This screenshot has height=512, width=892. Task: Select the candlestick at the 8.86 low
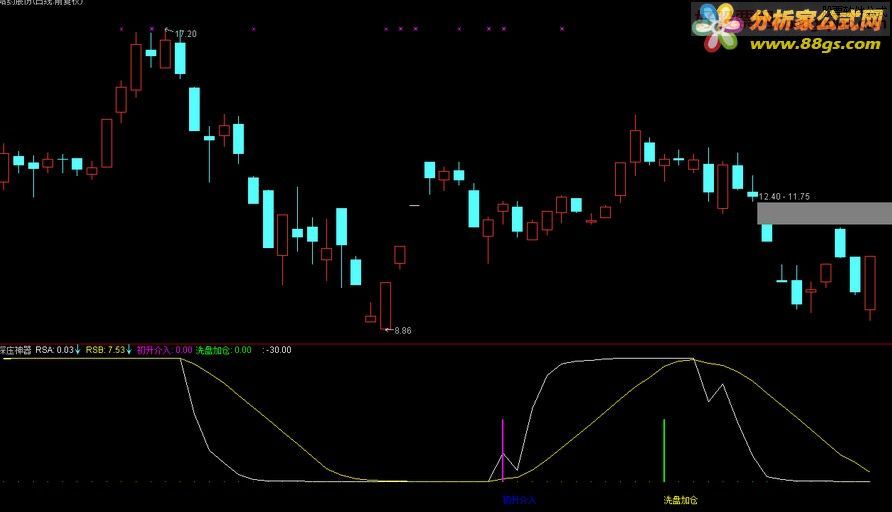pyautogui.click(x=386, y=305)
